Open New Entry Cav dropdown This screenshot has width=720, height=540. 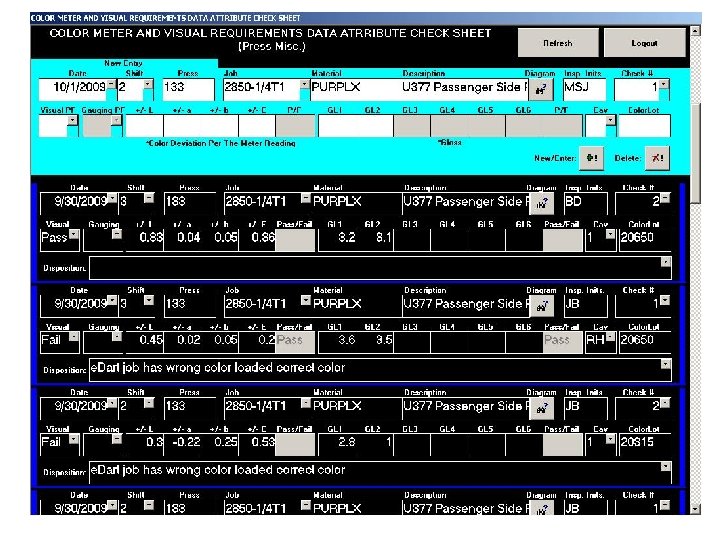click(610, 120)
